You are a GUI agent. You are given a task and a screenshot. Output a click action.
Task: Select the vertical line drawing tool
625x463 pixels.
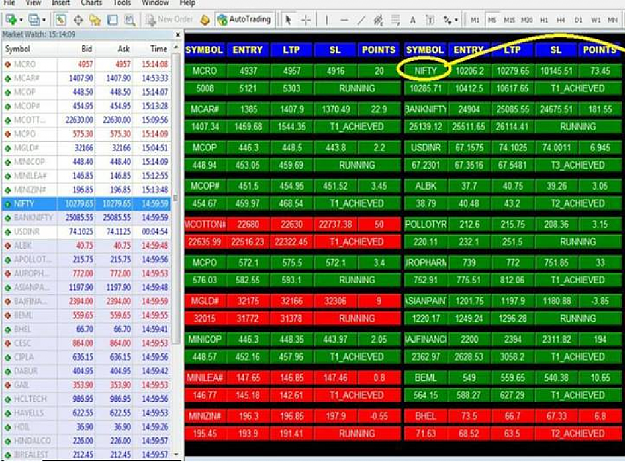point(327,20)
